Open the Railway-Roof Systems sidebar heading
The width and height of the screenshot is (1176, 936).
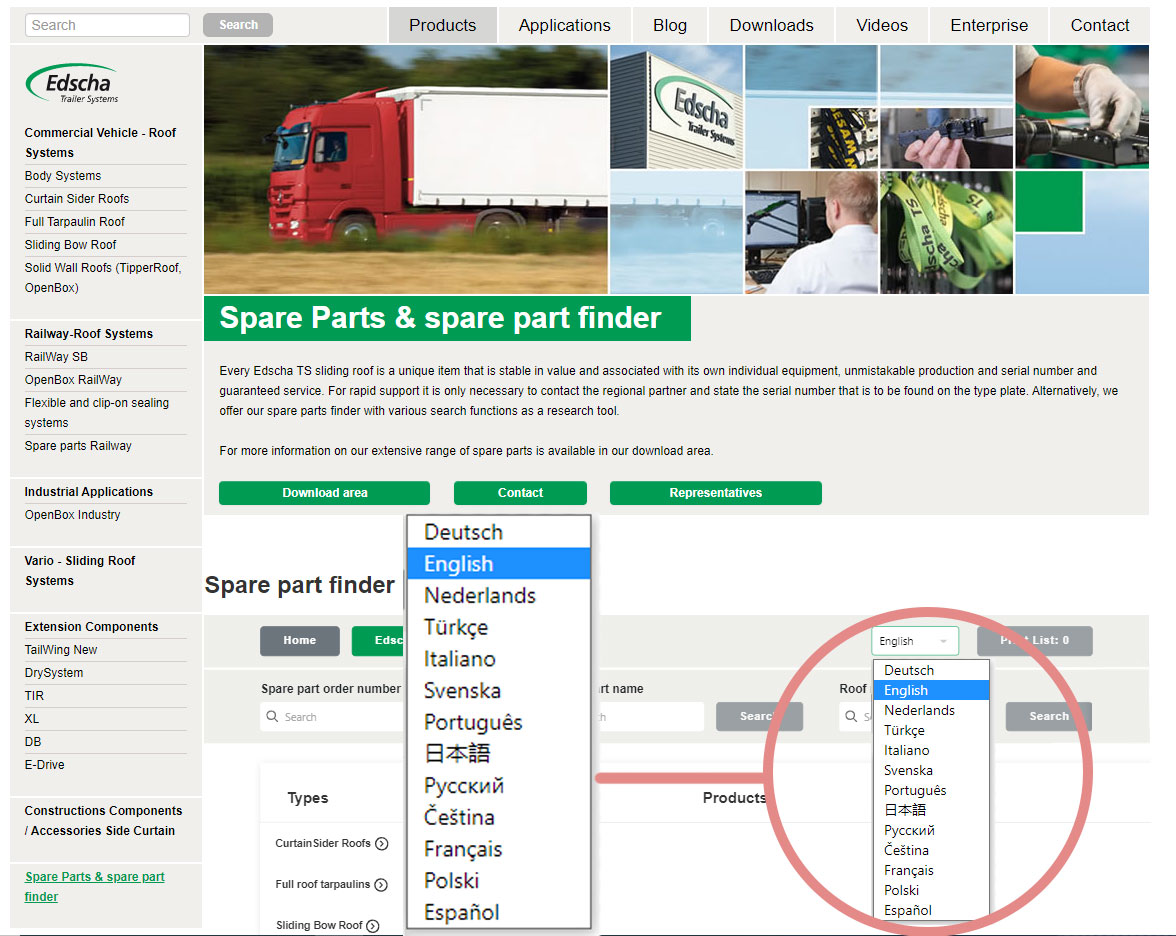(x=88, y=334)
